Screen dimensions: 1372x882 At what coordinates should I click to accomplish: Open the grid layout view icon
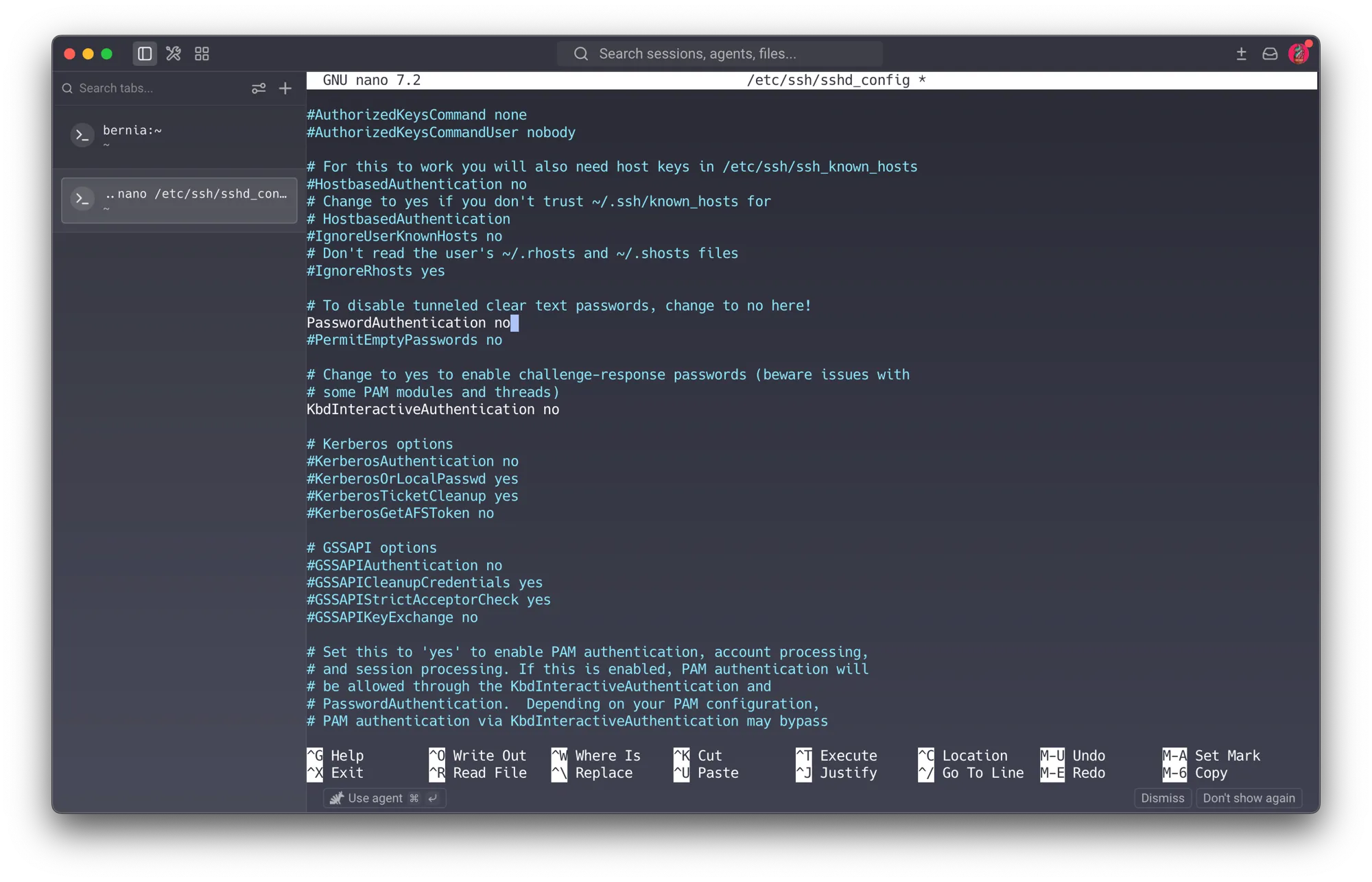tap(202, 53)
